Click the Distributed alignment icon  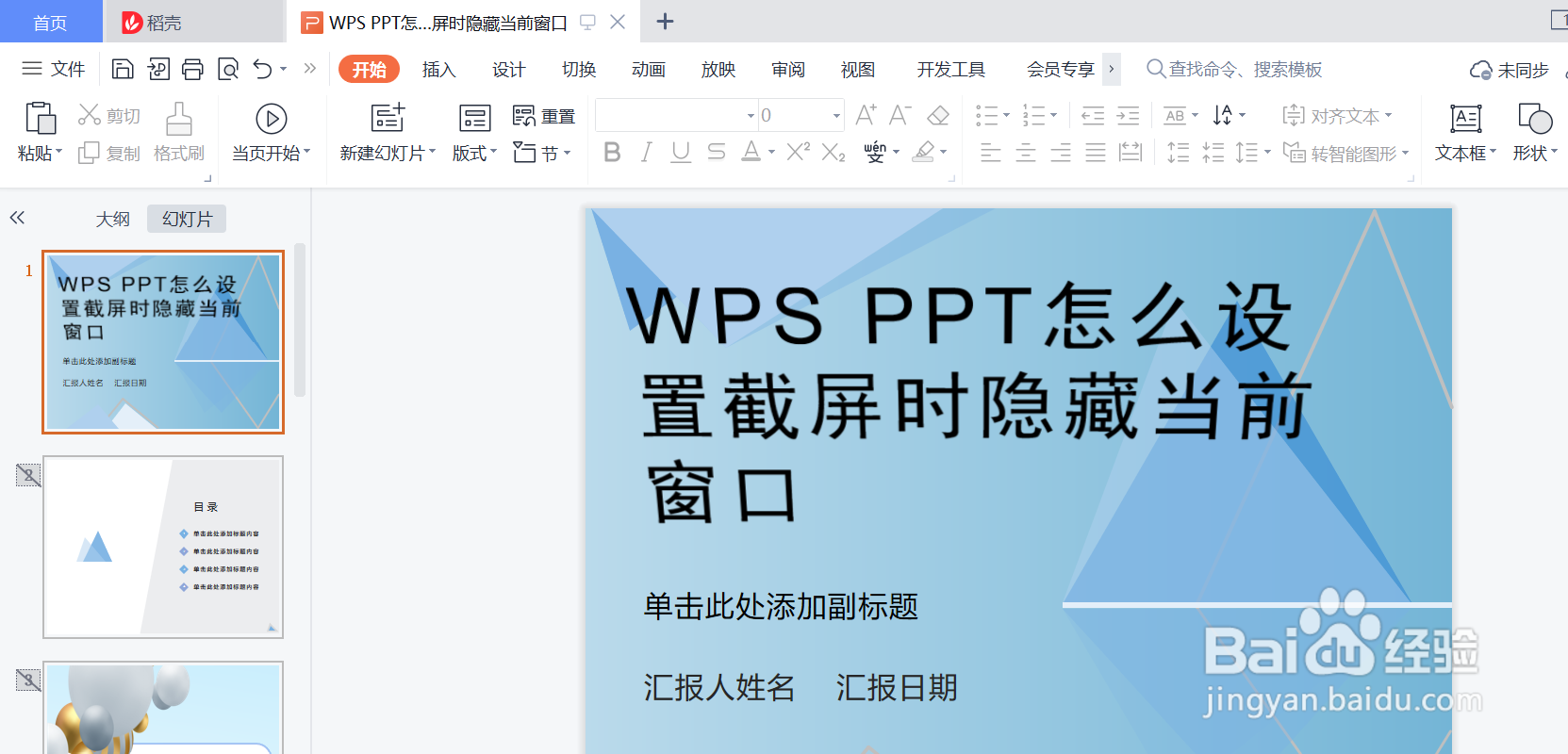click(1131, 152)
